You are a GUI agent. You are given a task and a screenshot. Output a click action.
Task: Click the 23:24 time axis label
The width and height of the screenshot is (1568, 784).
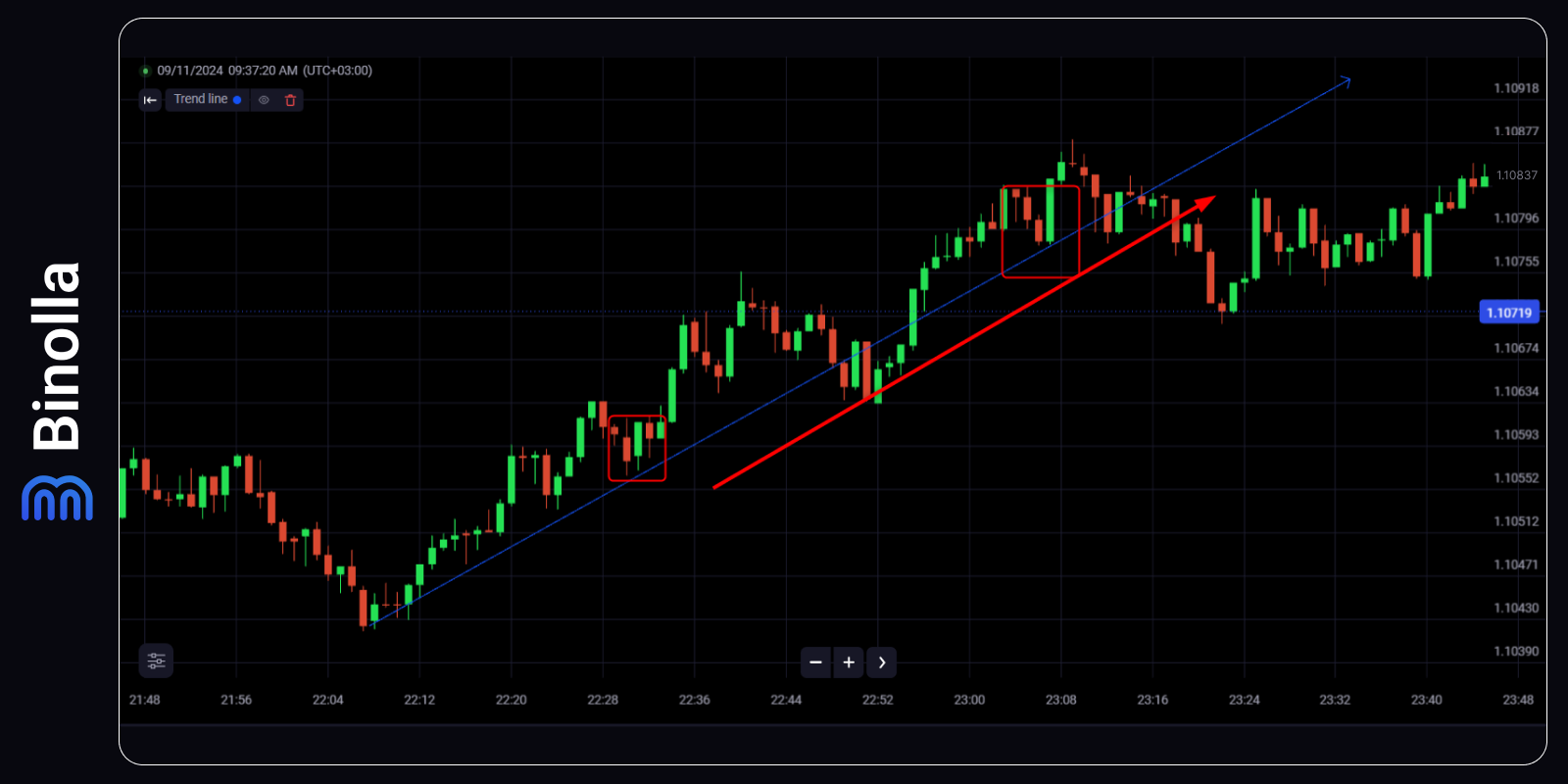coord(1245,700)
